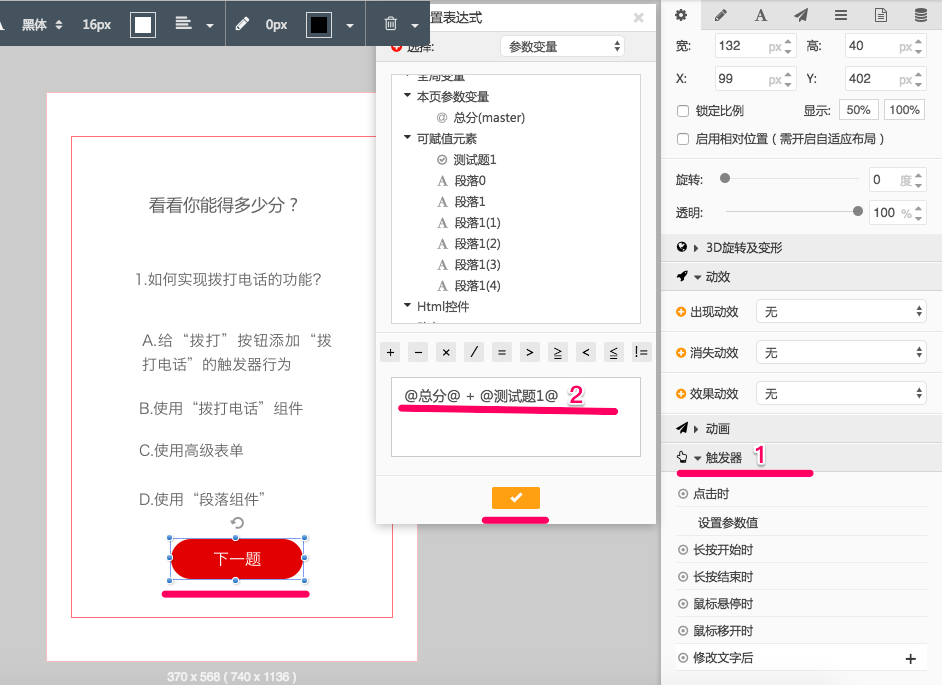Open the text alignment icon menu
This screenshot has width=942, height=685.
pos(184,24)
